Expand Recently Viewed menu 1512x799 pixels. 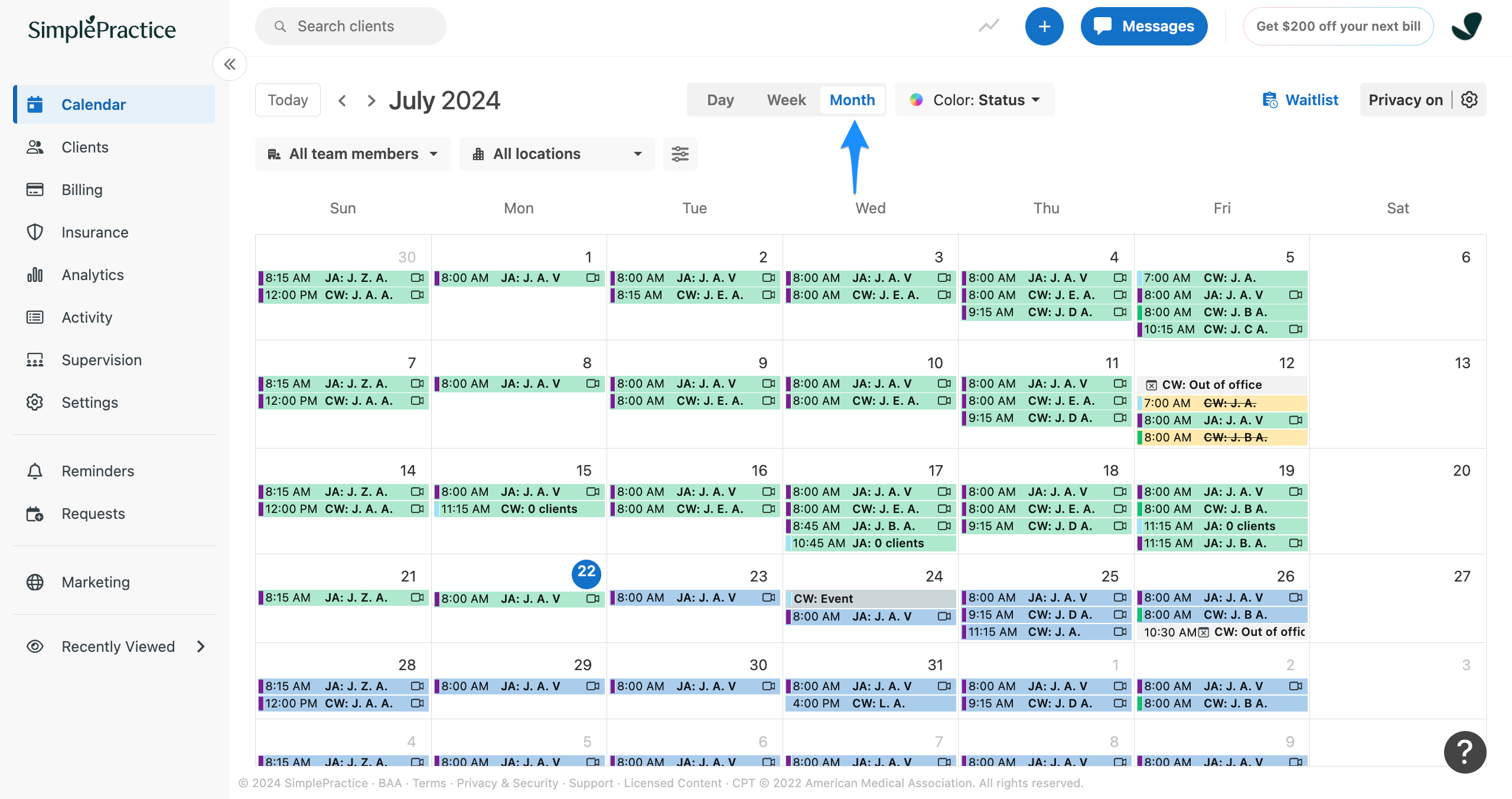pos(117,647)
